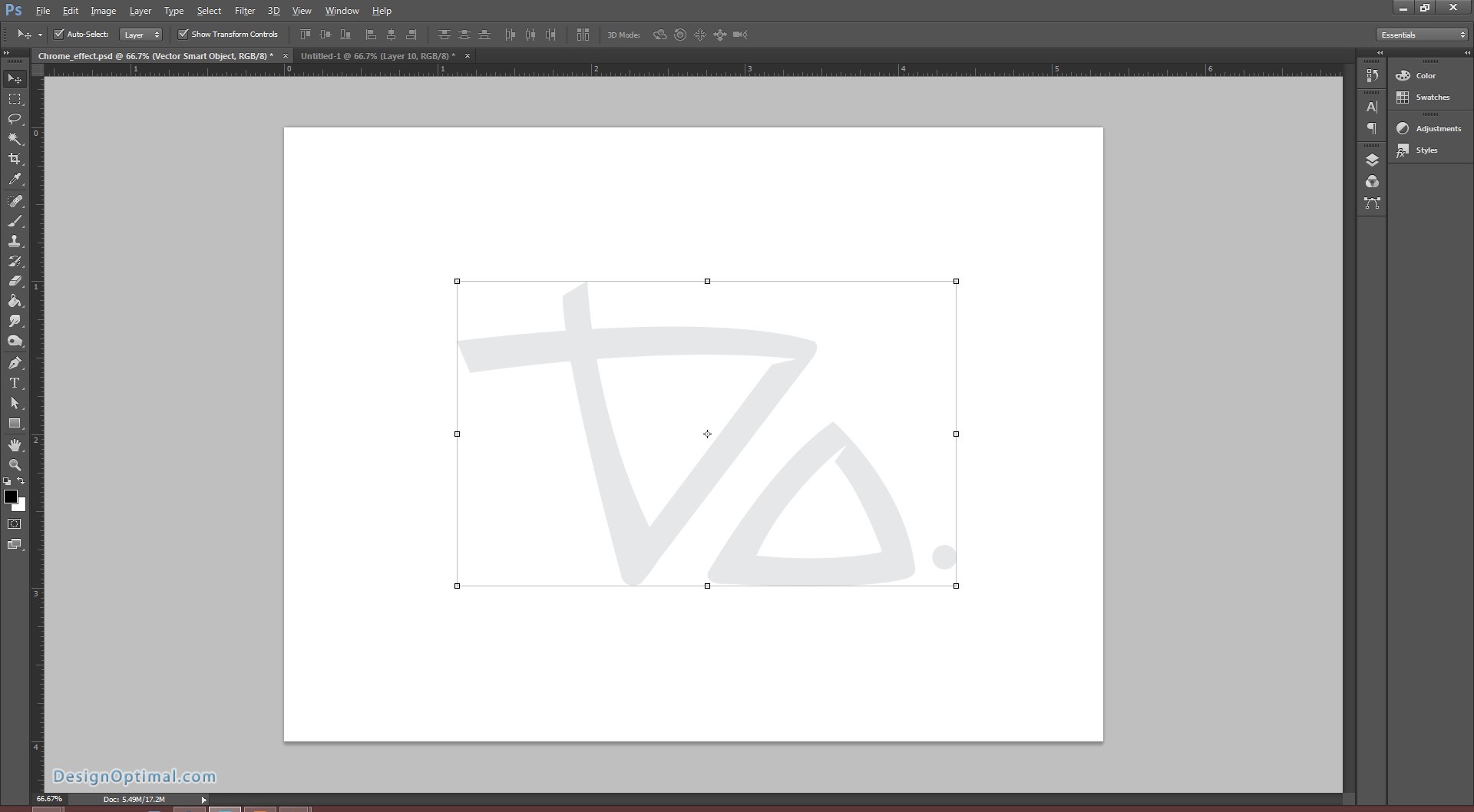This screenshot has height=812, width=1474.
Task: Open the Character panel icon
Action: pyautogui.click(x=1372, y=107)
